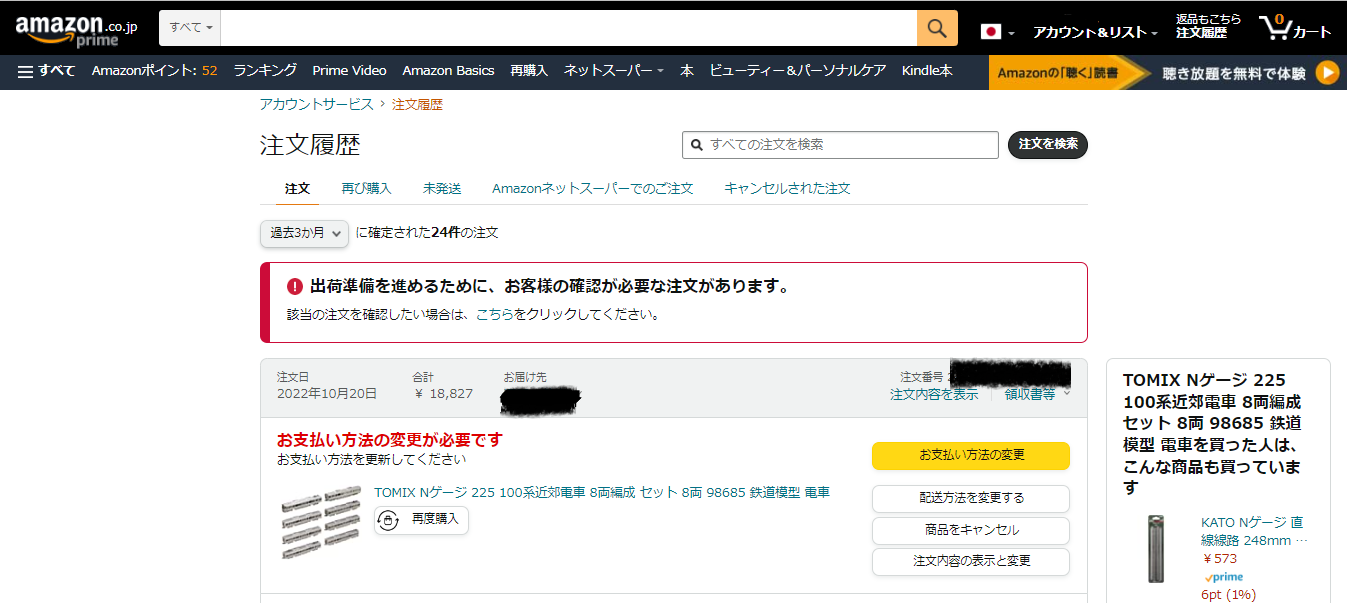The width and height of the screenshot is (1347, 603).
Task: Click the 注文を検索 button
Action: pyautogui.click(x=1048, y=145)
